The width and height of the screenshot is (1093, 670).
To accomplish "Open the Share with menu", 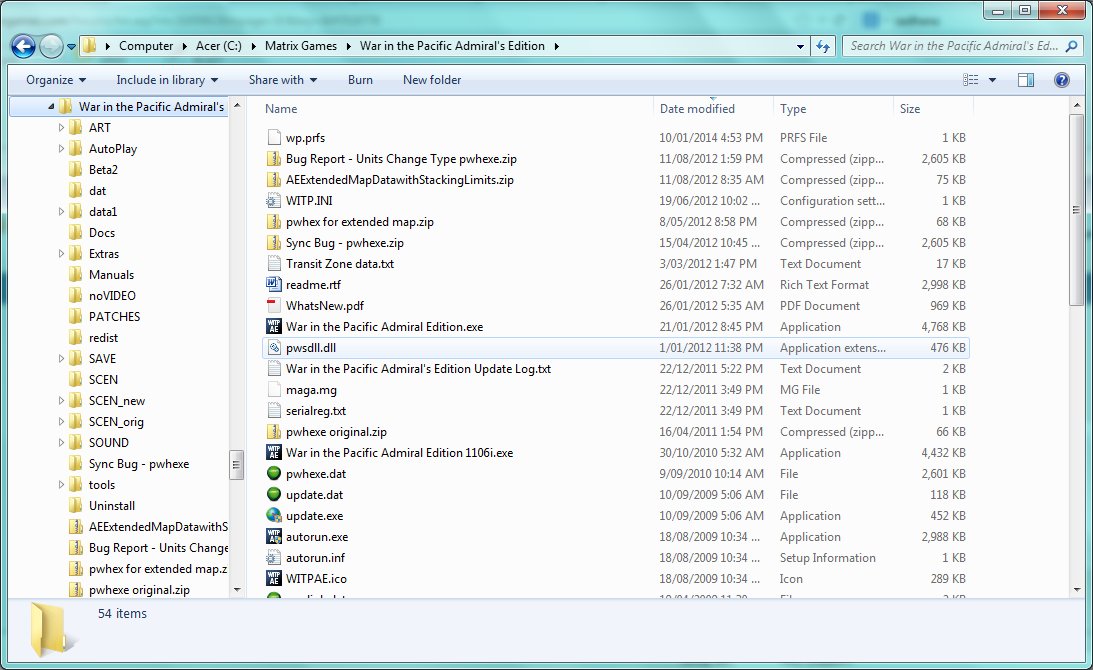I will point(283,80).
